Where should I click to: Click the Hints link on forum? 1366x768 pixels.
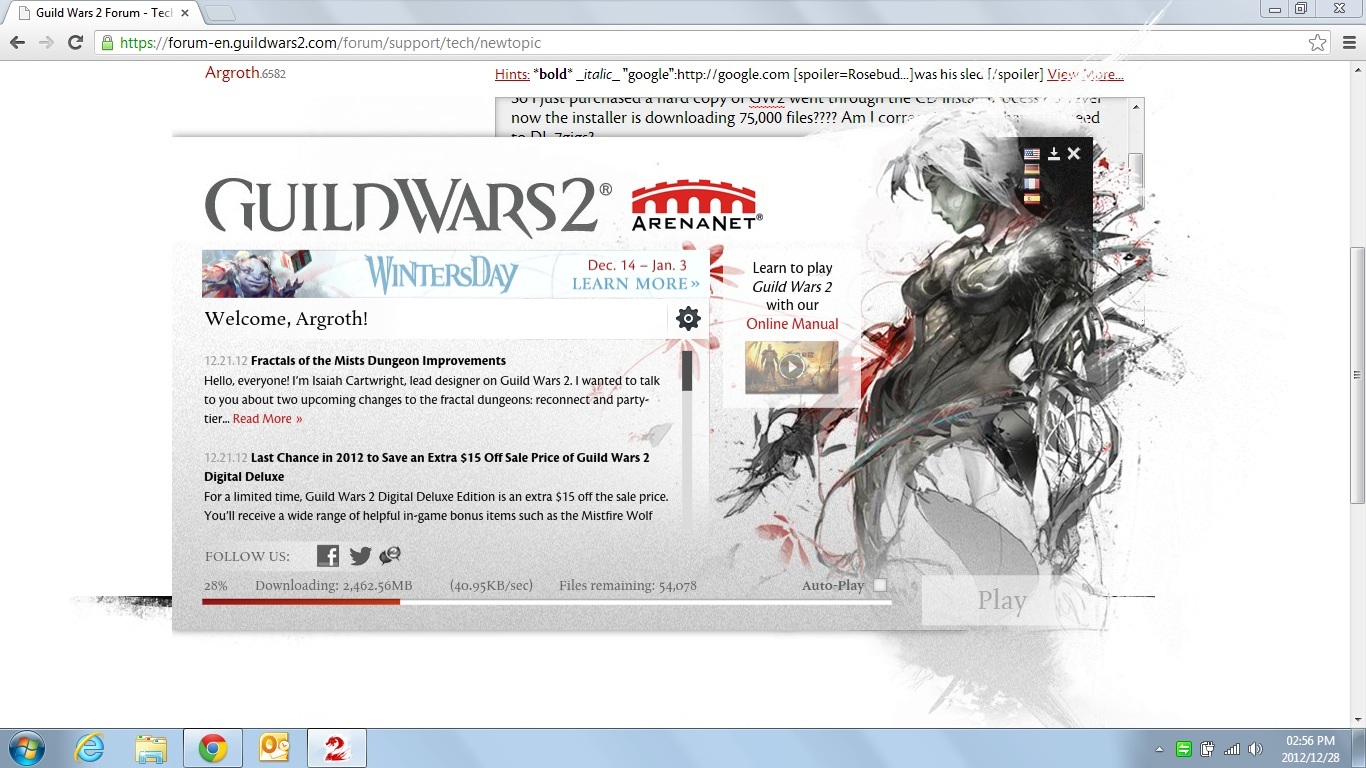tap(511, 74)
